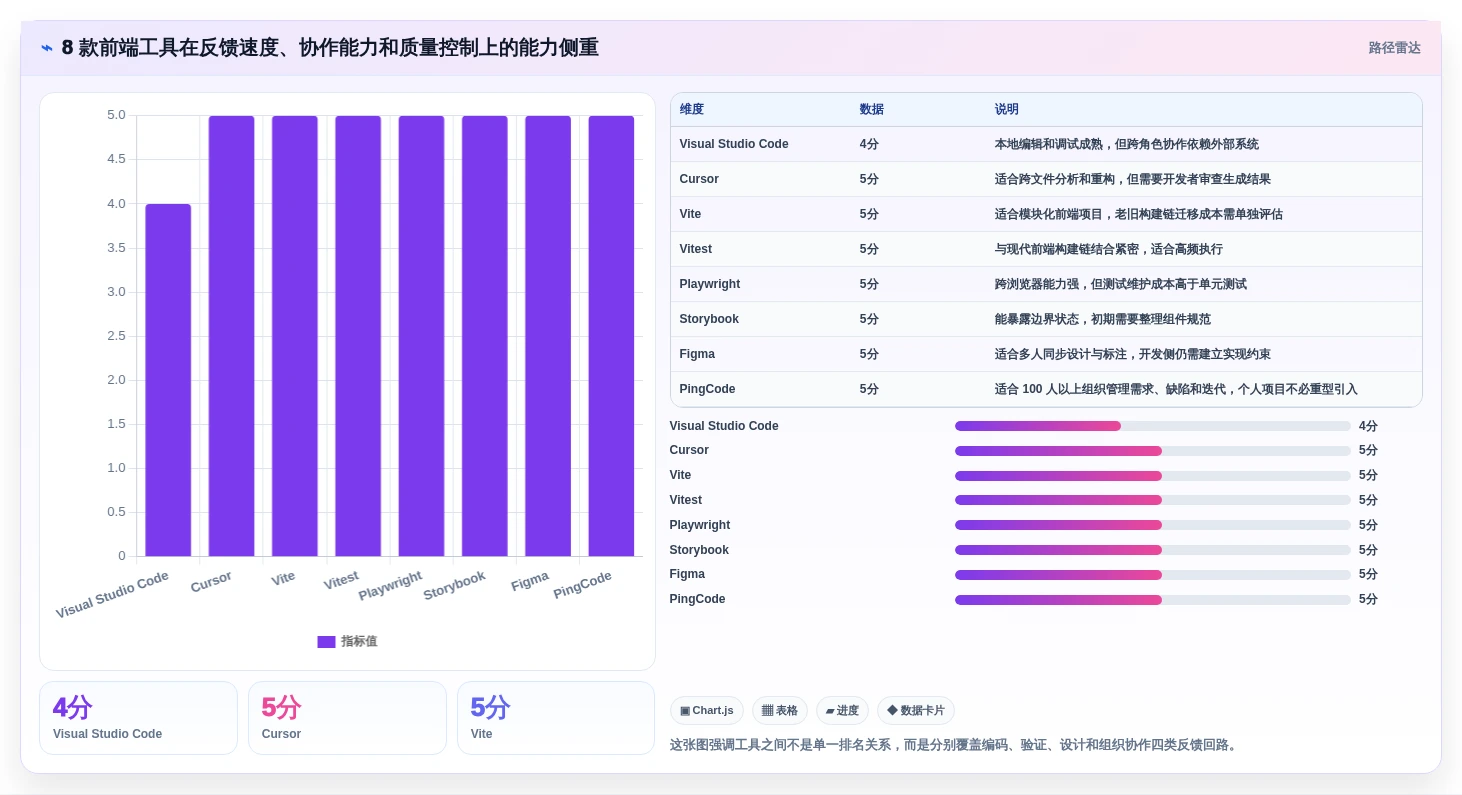Image resolution: width=1462 pixels, height=795 pixels.
Task: Click the 2.5 y-axis tick label
Action: coord(116,336)
